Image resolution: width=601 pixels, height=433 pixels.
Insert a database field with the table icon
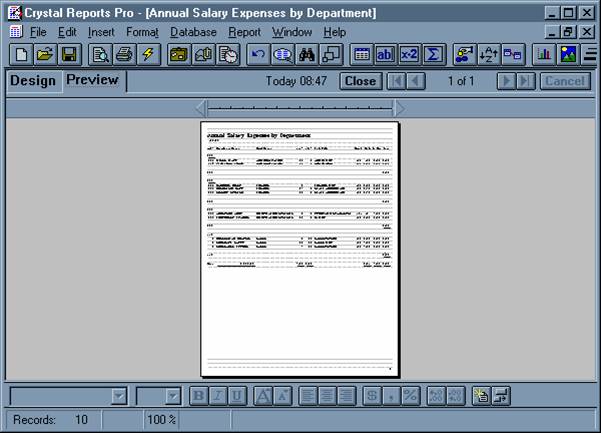point(362,54)
